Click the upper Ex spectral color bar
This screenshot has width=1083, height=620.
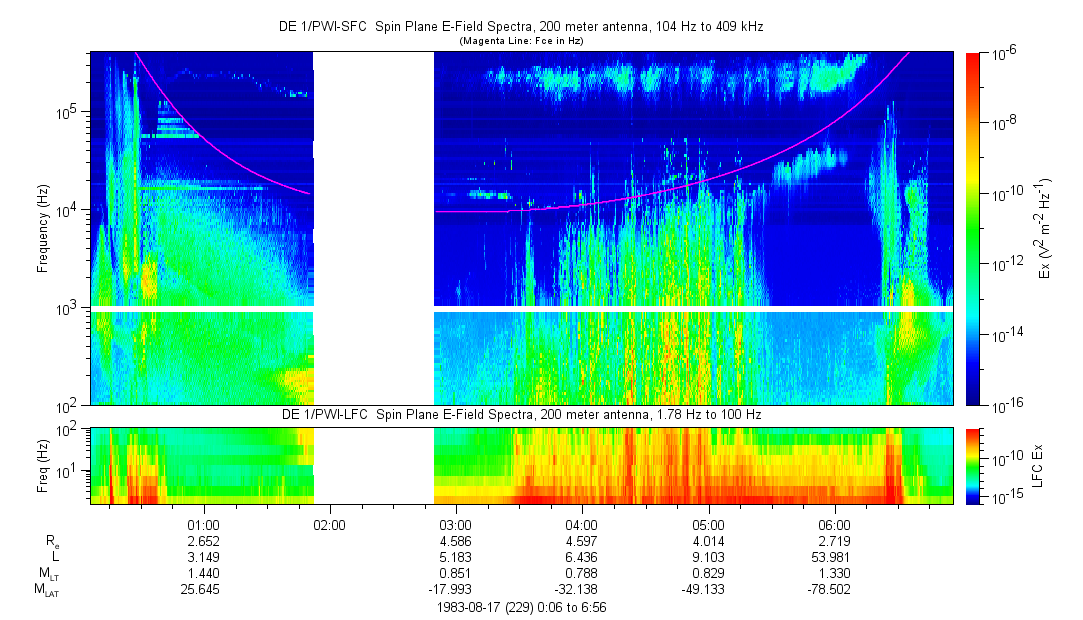(973, 228)
